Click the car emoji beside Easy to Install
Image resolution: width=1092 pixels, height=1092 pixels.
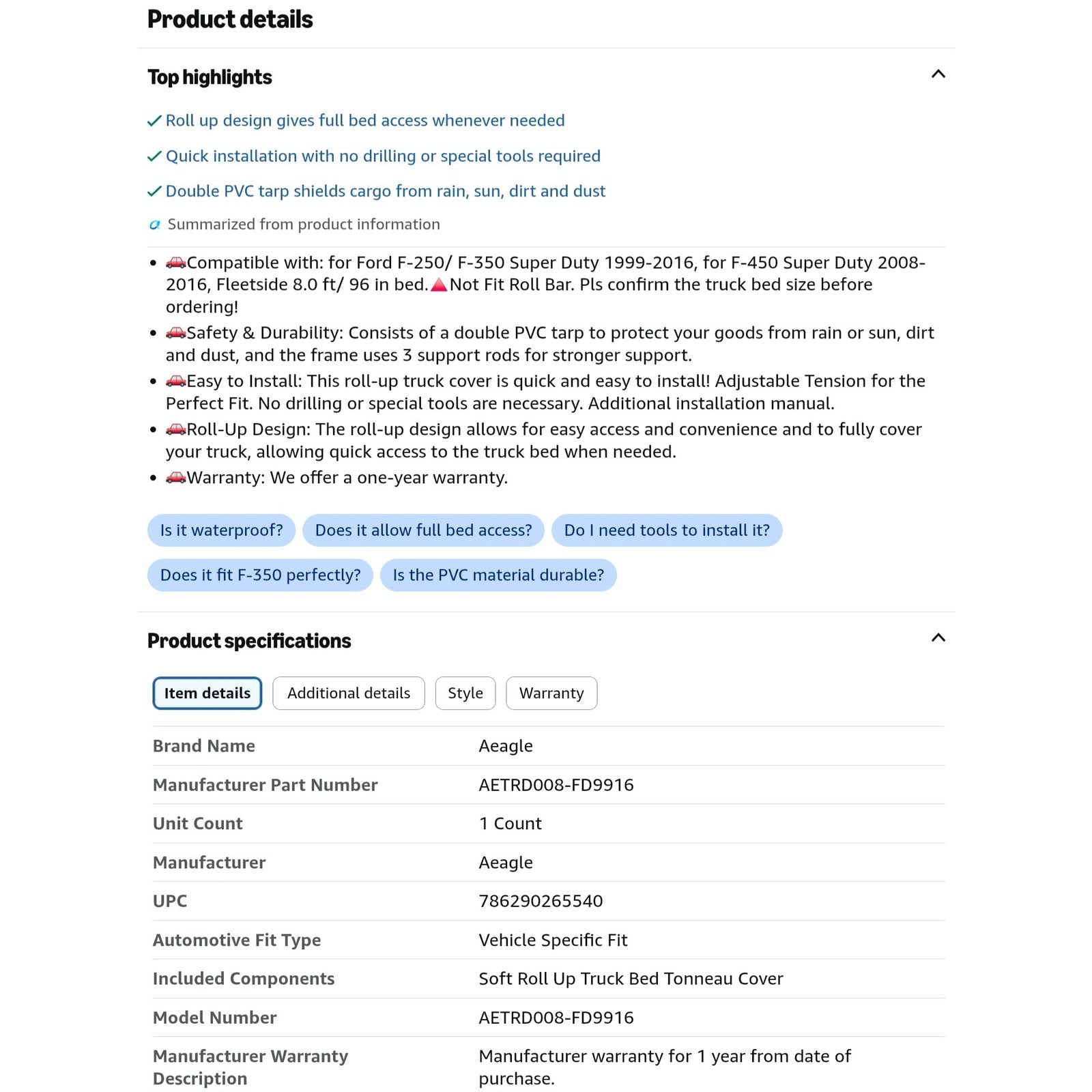point(176,380)
